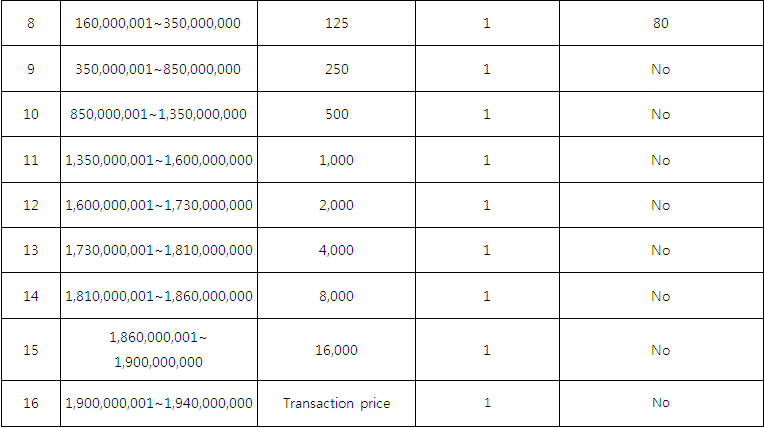Click the cell showing 8,000
764x428 pixels.
(336, 296)
